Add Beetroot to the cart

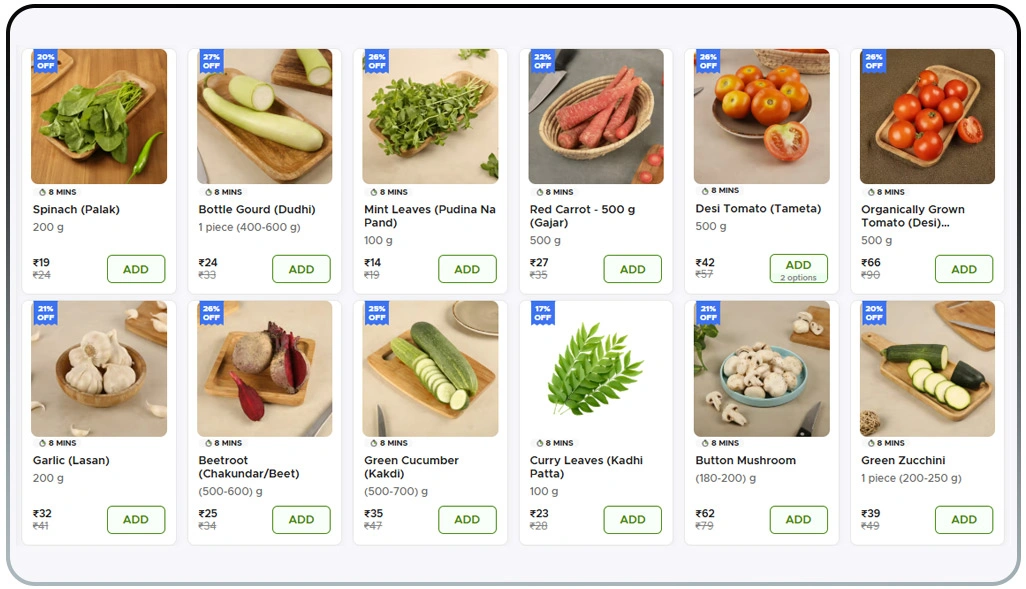(x=301, y=520)
